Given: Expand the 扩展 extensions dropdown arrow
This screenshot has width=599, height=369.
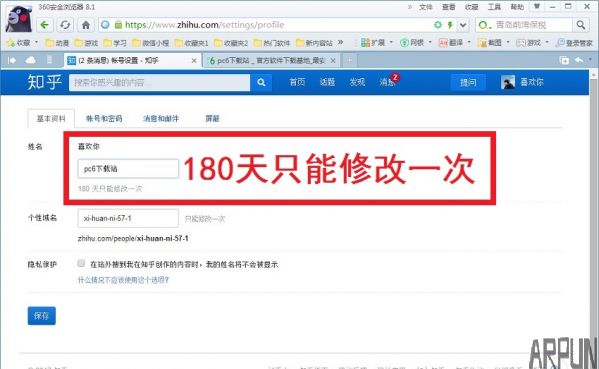Looking at the screenshot, I should tap(391, 42).
